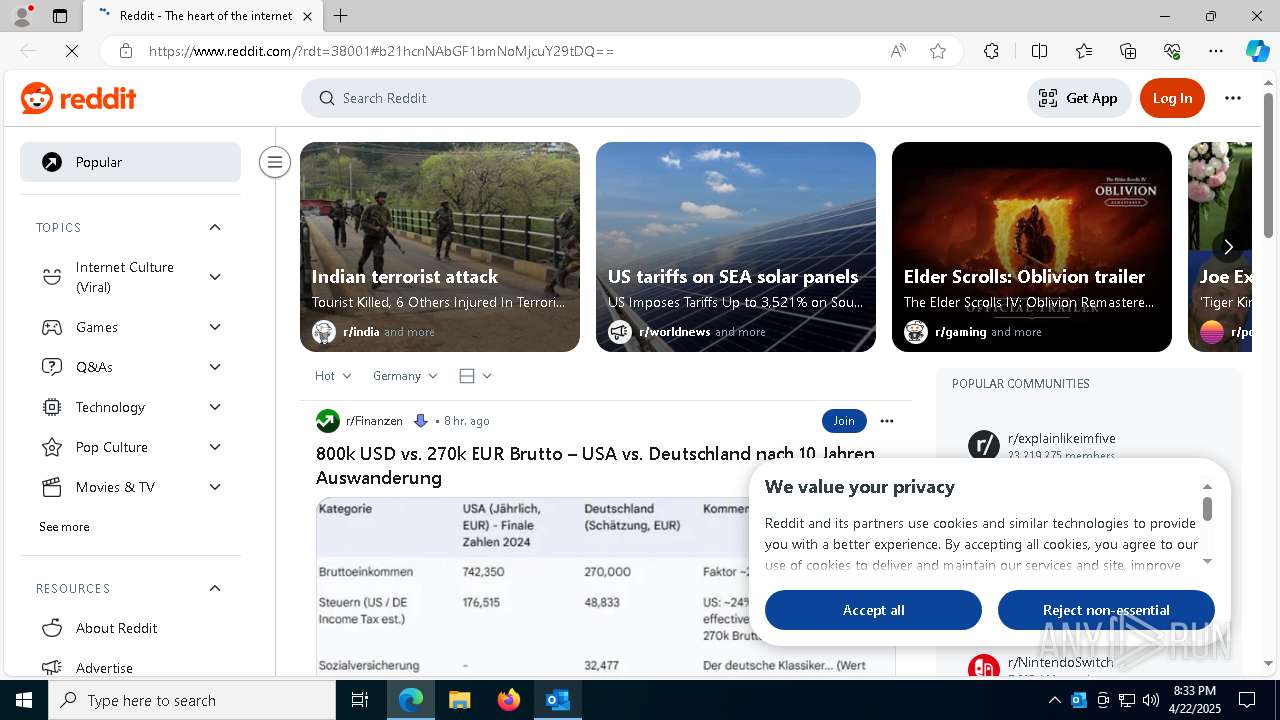This screenshot has width=1280, height=720.
Task: Click the Popular arrow icon in sidebar
Action: pos(52,162)
